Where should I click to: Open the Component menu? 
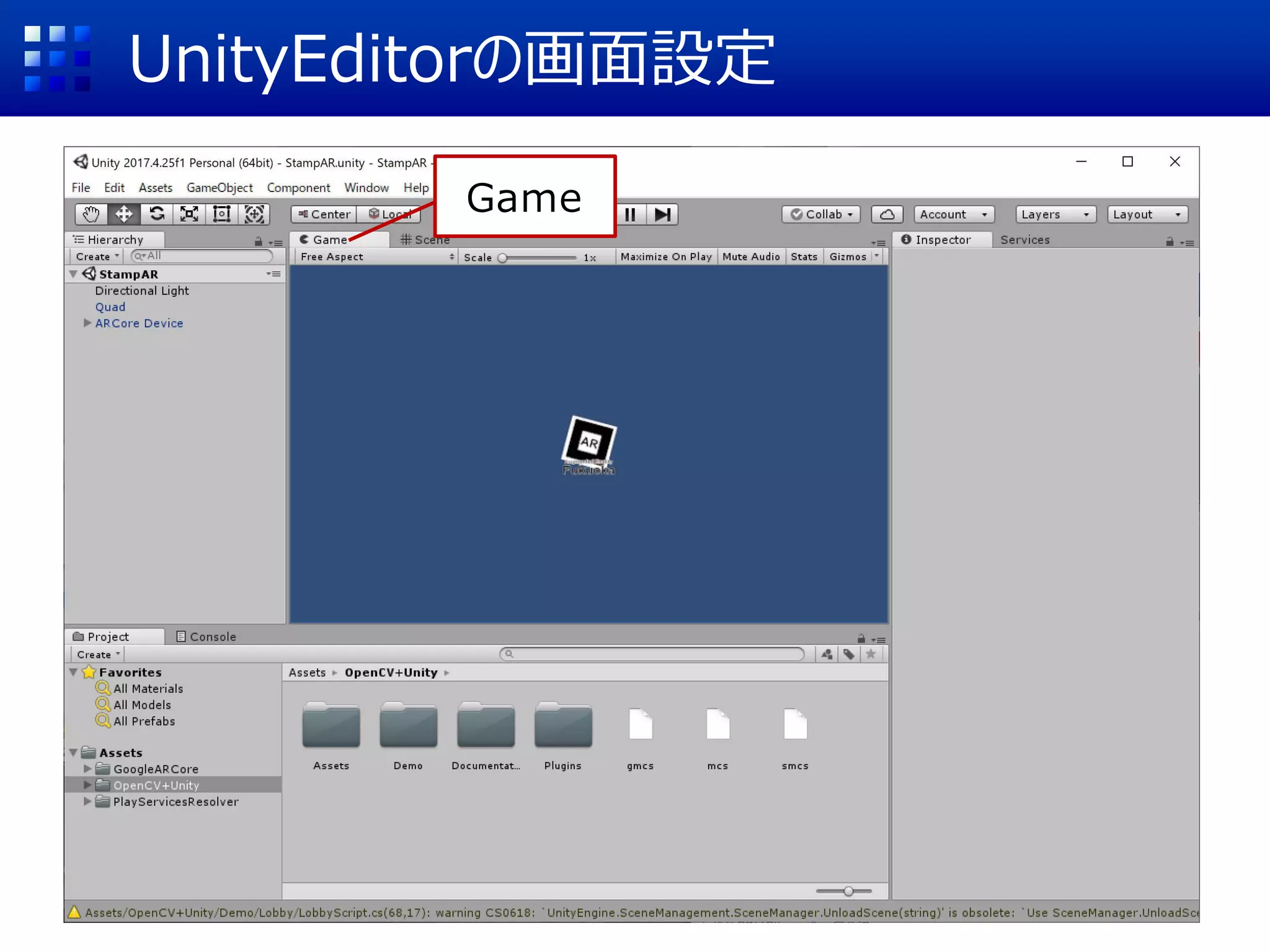(298, 188)
